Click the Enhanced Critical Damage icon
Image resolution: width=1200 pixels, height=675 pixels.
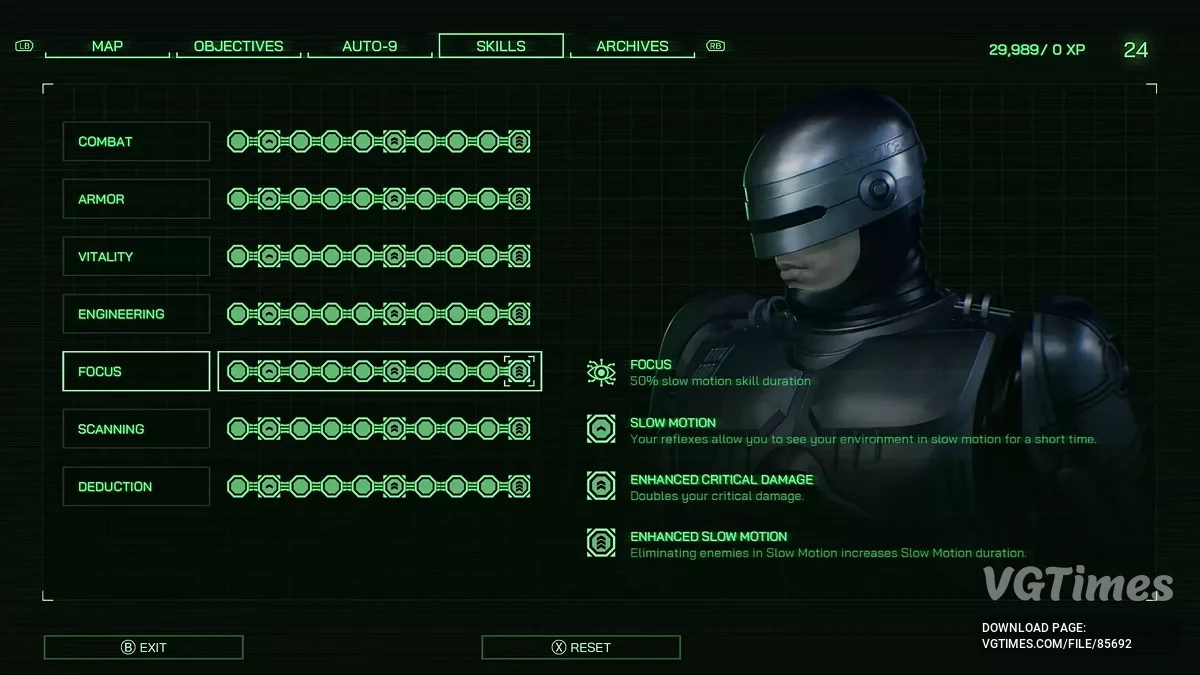tap(601, 485)
